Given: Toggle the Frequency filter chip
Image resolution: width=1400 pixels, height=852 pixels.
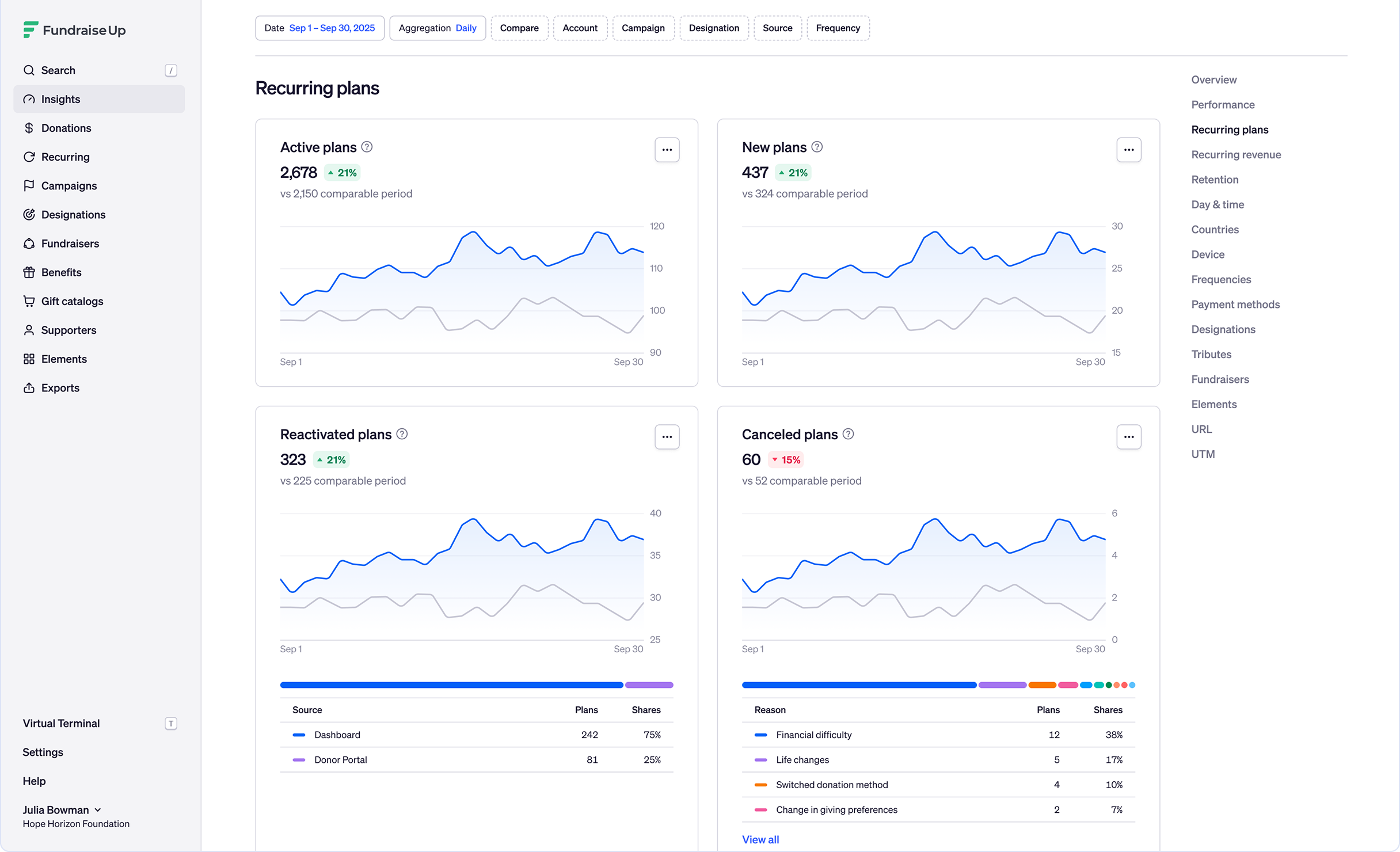Looking at the screenshot, I should (x=838, y=28).
